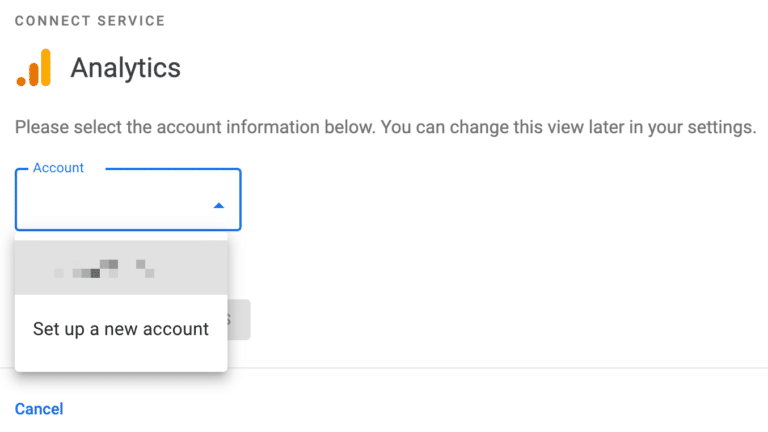Select the blurred existing account option
This screenshot has width=768, height=432.
pyautogui.click(x=121, y=267)
